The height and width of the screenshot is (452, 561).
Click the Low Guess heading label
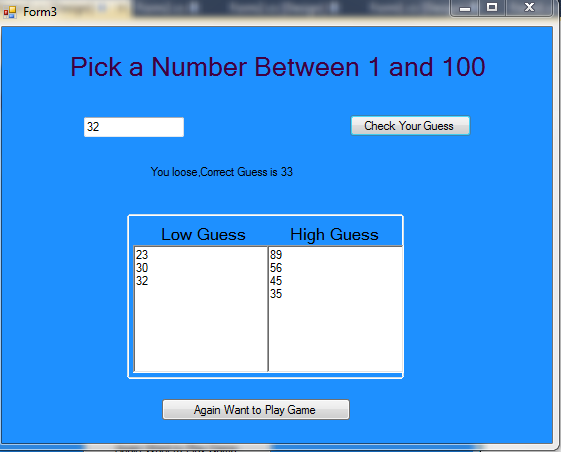pos(203,235)
